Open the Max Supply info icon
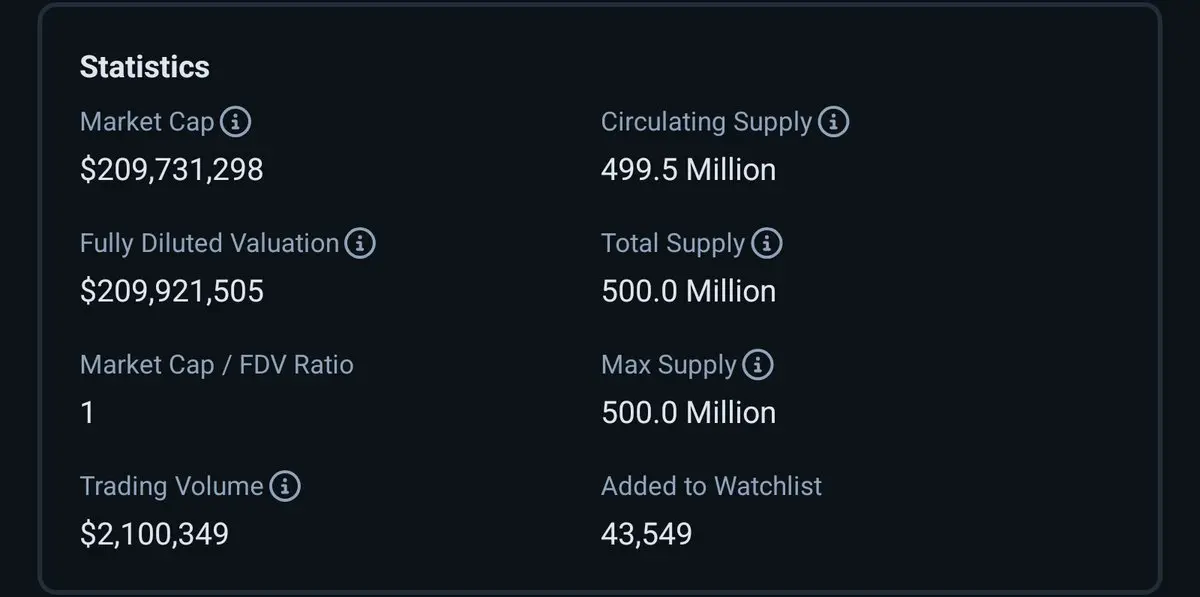The image size is (1200, 597). [758, 365]
